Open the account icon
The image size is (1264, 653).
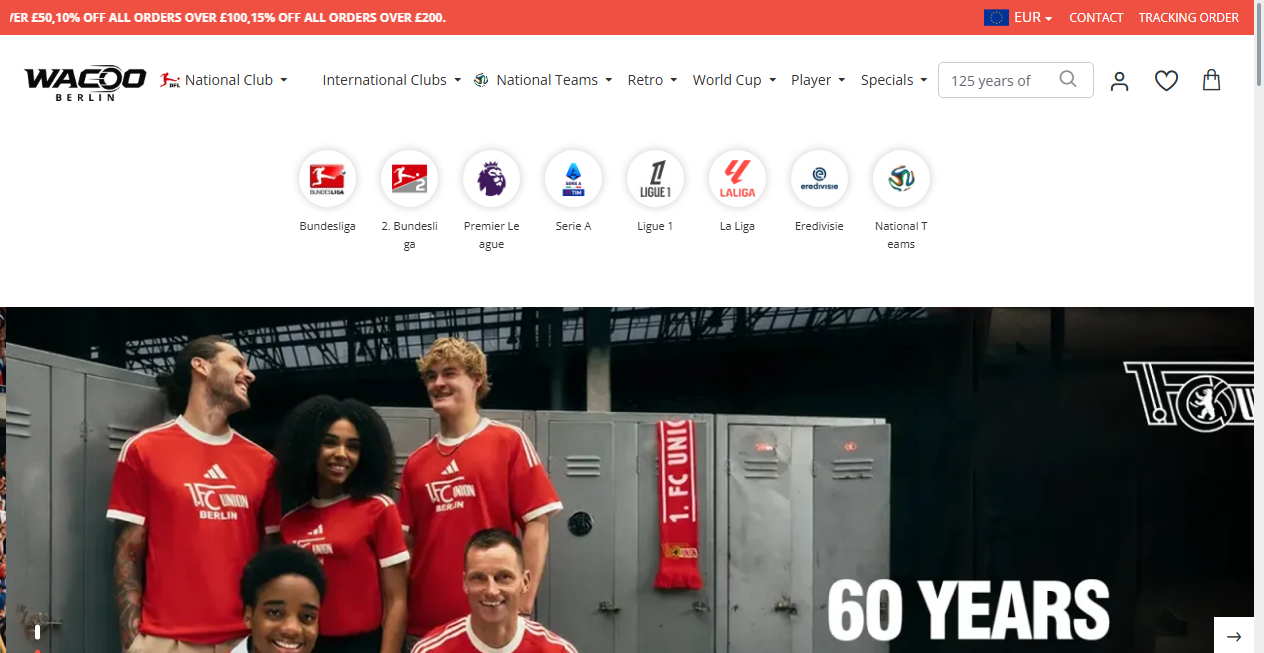tap(1119, 80)
